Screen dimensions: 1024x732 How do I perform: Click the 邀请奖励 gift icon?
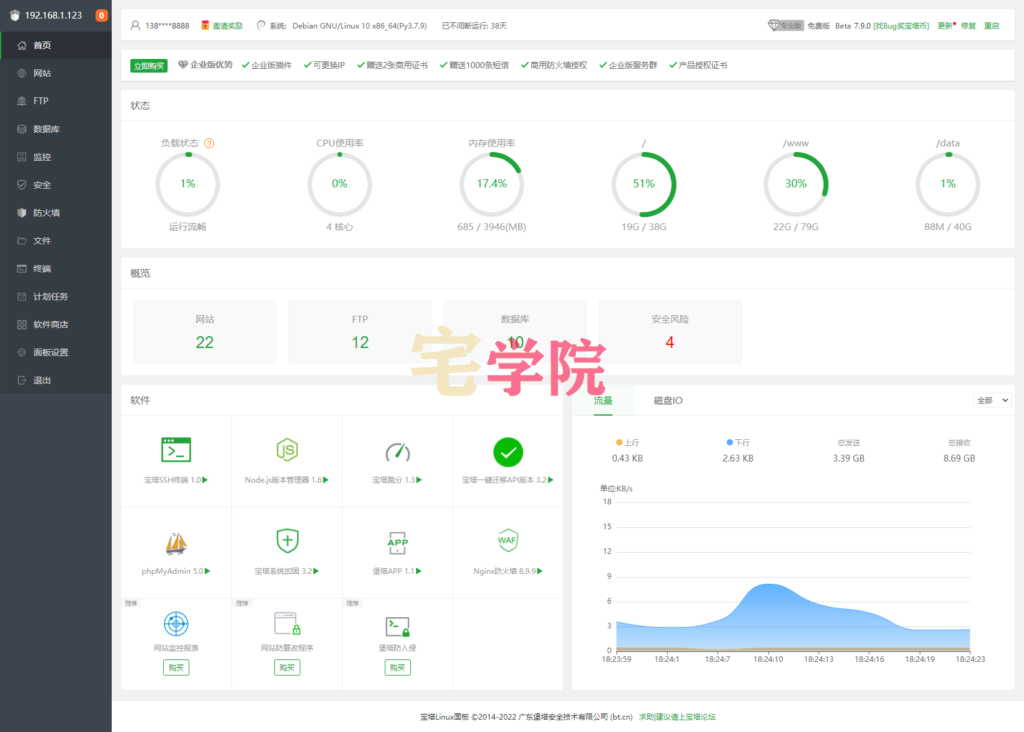coord(205,25)
